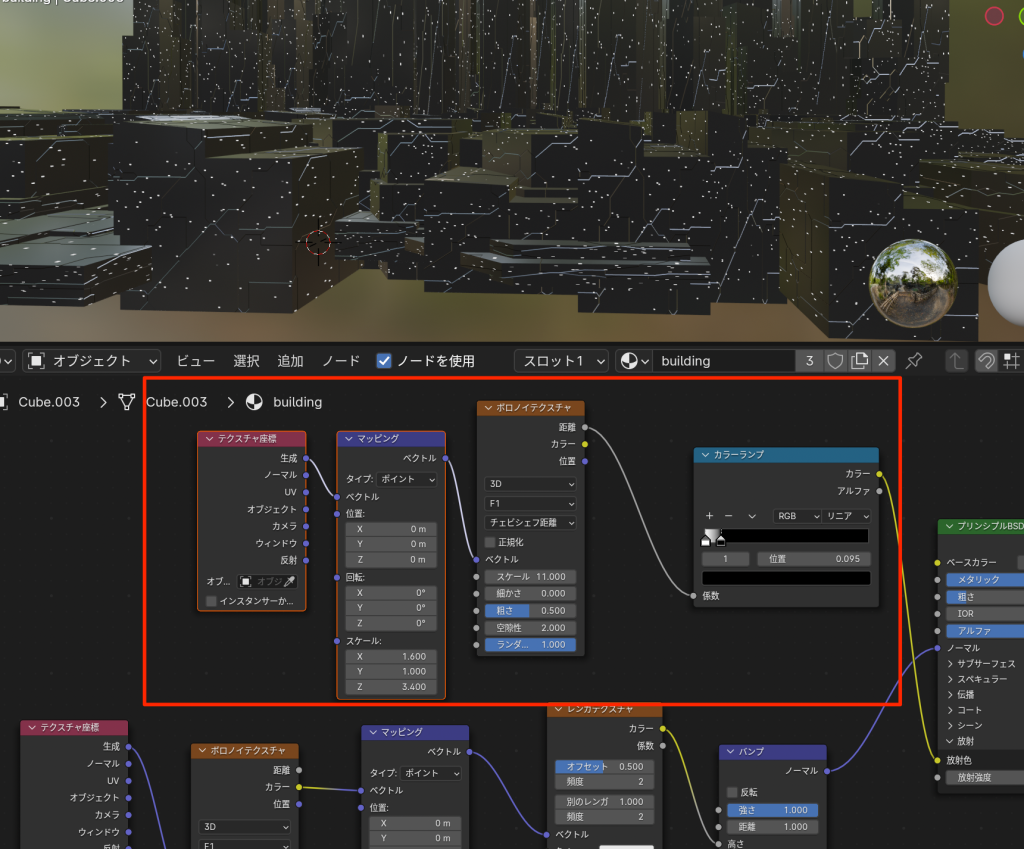The width and height of the screenshot is (1024, 849).
Task: Open the チェビシェフ距離 distance metric dropdown
Action: point(531,523)
